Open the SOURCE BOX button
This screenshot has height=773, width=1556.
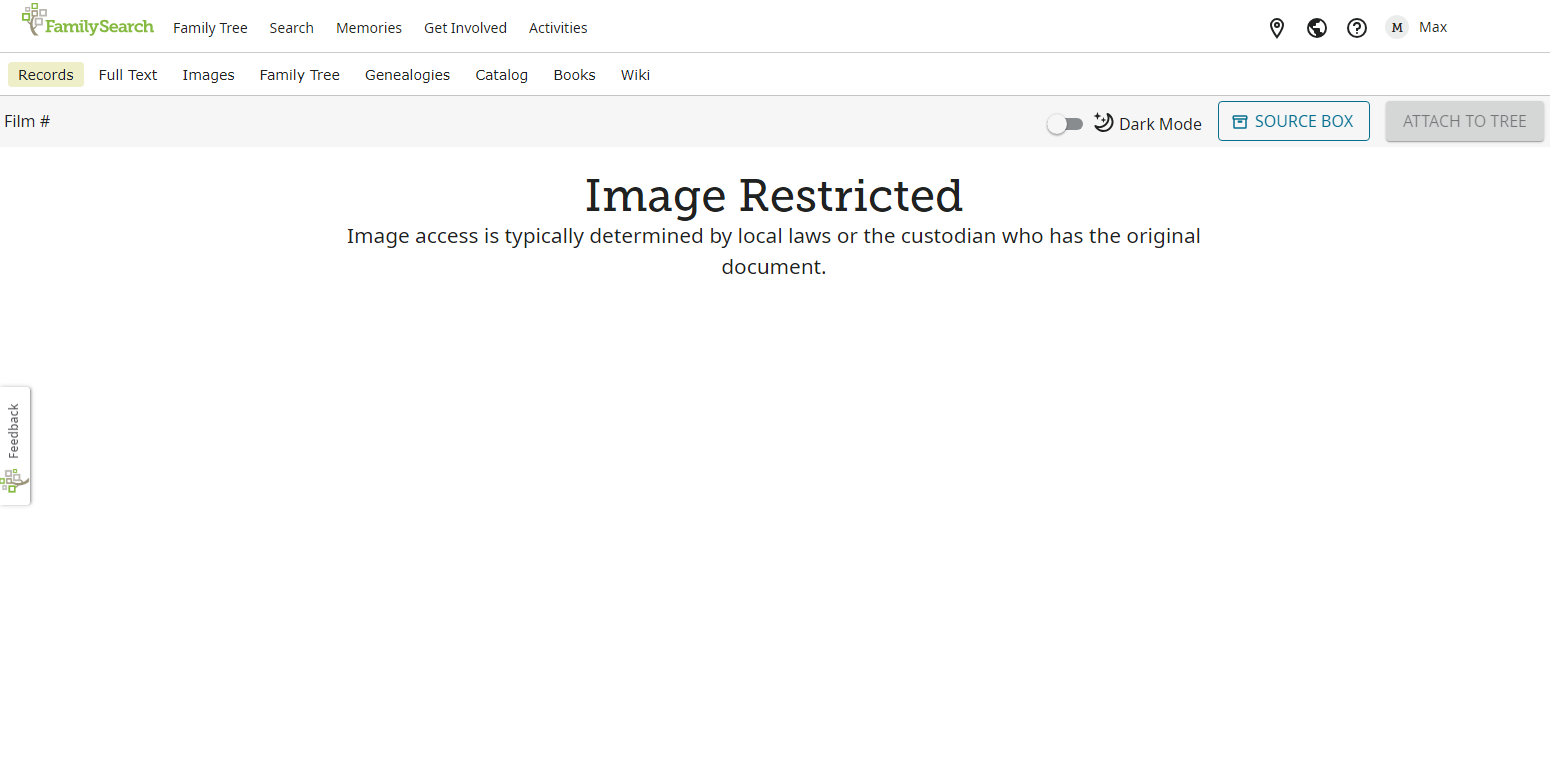[1293, 121]
